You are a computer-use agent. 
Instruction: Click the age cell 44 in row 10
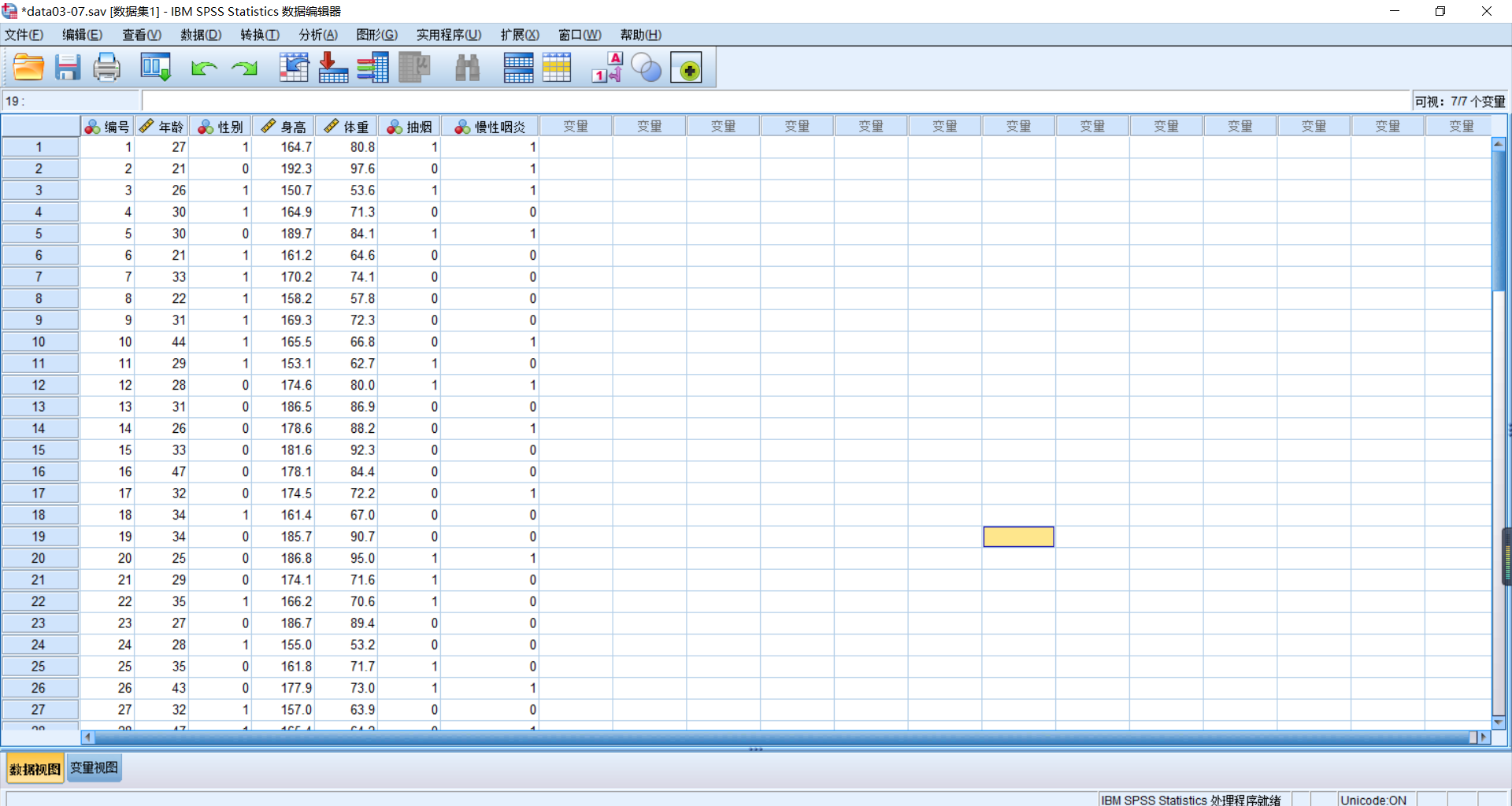(161, 342)
